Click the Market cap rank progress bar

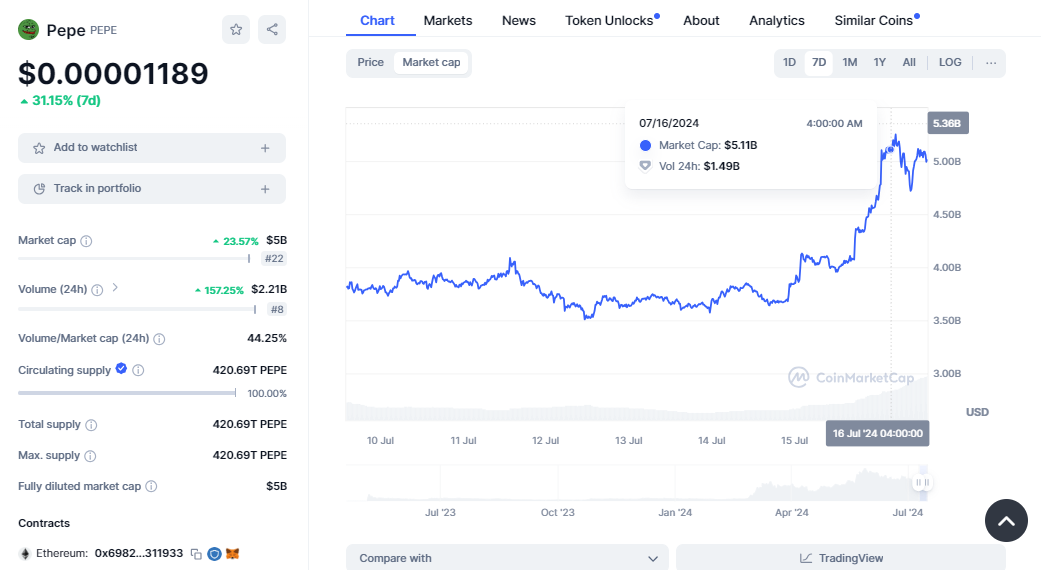[134, 259]
